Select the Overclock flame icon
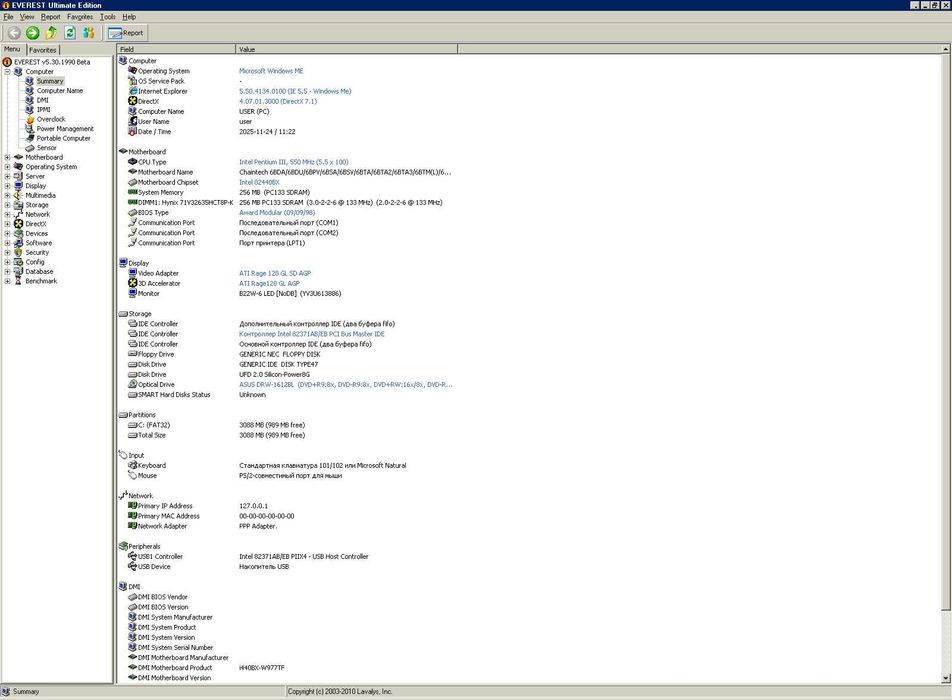Viewport: 952px width, 700px height. click(x=29, y=119)
